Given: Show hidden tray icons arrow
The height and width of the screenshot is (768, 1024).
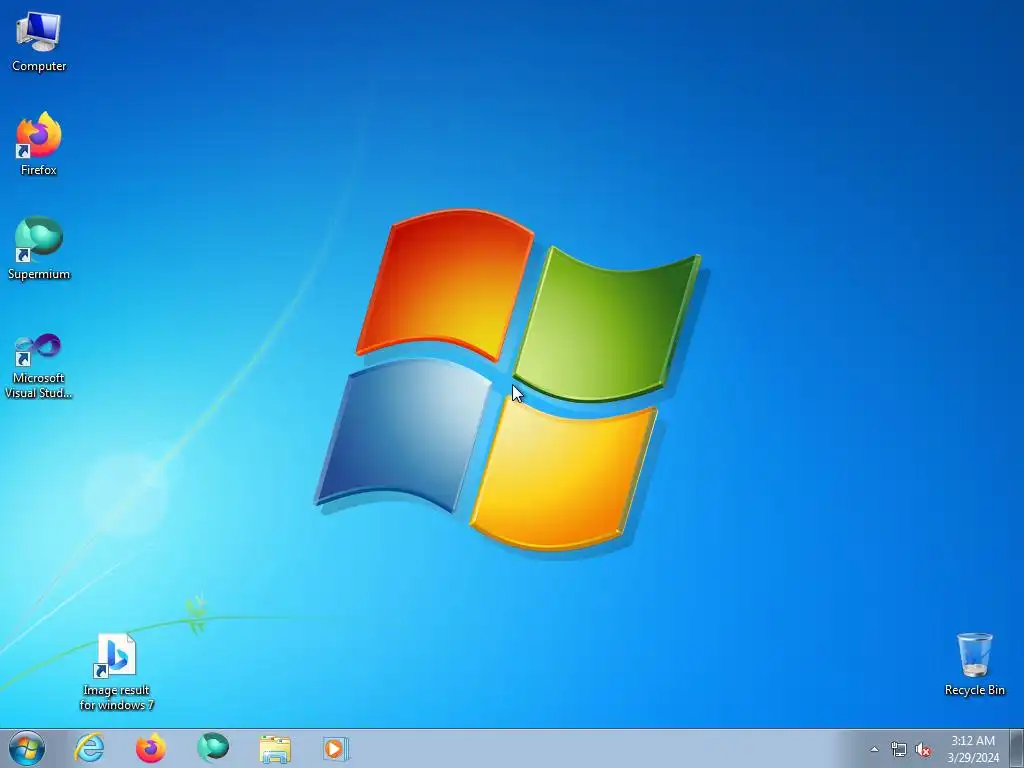Looking at the screenshot, I should coord(874,750).
